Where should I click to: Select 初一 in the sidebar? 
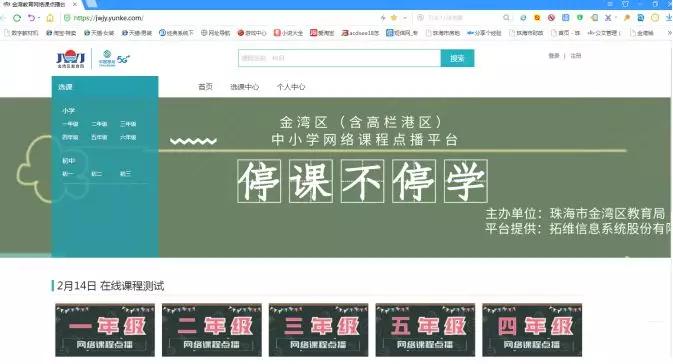coord(67,174)
